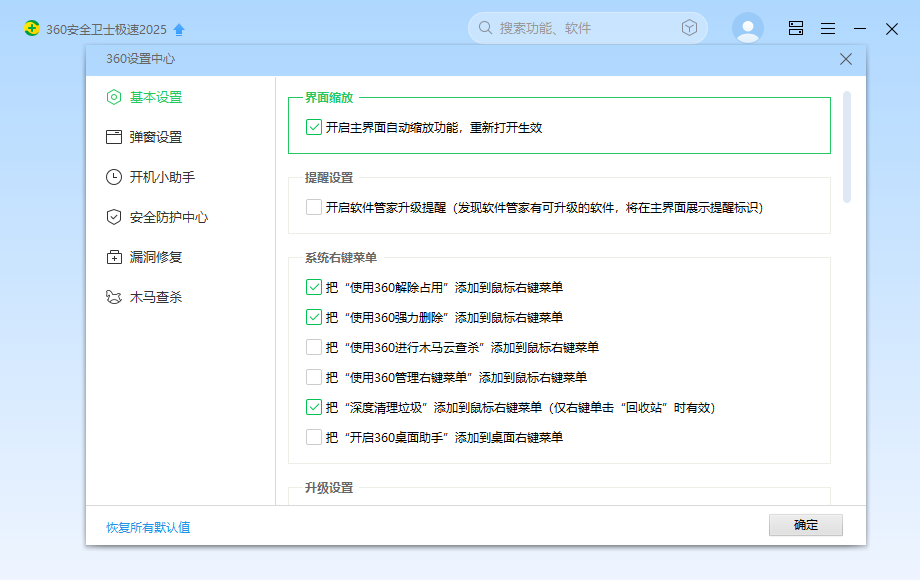Click the layout switch icon in title bar
Screen dimensions: 920x580
[796, 28]
